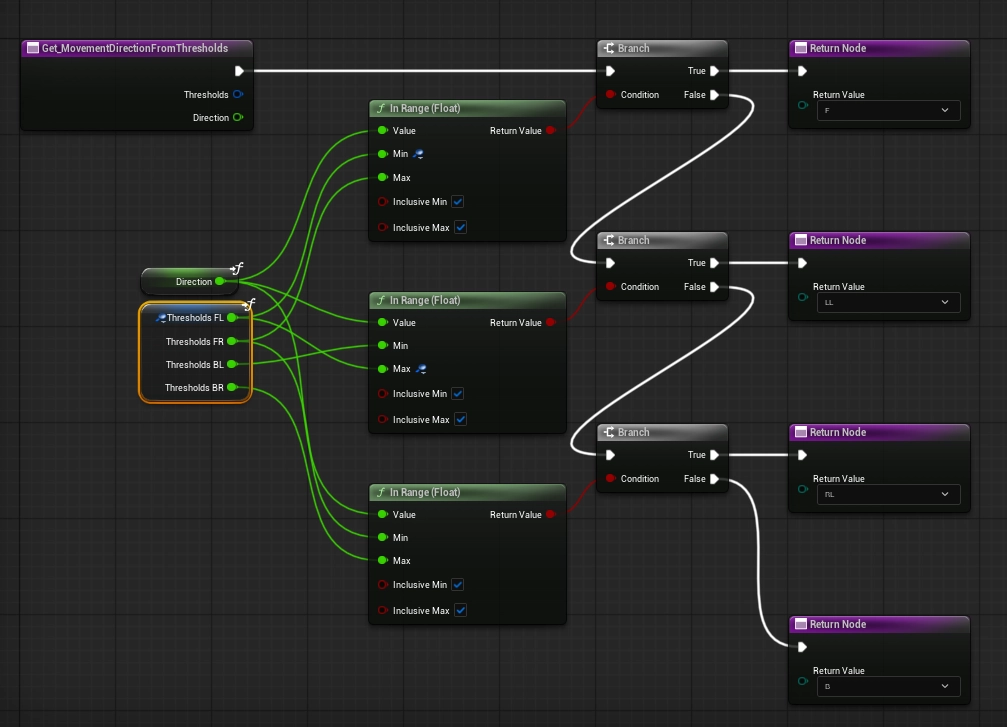Select the bottom In Range (Float) node header

coord(468,492)
